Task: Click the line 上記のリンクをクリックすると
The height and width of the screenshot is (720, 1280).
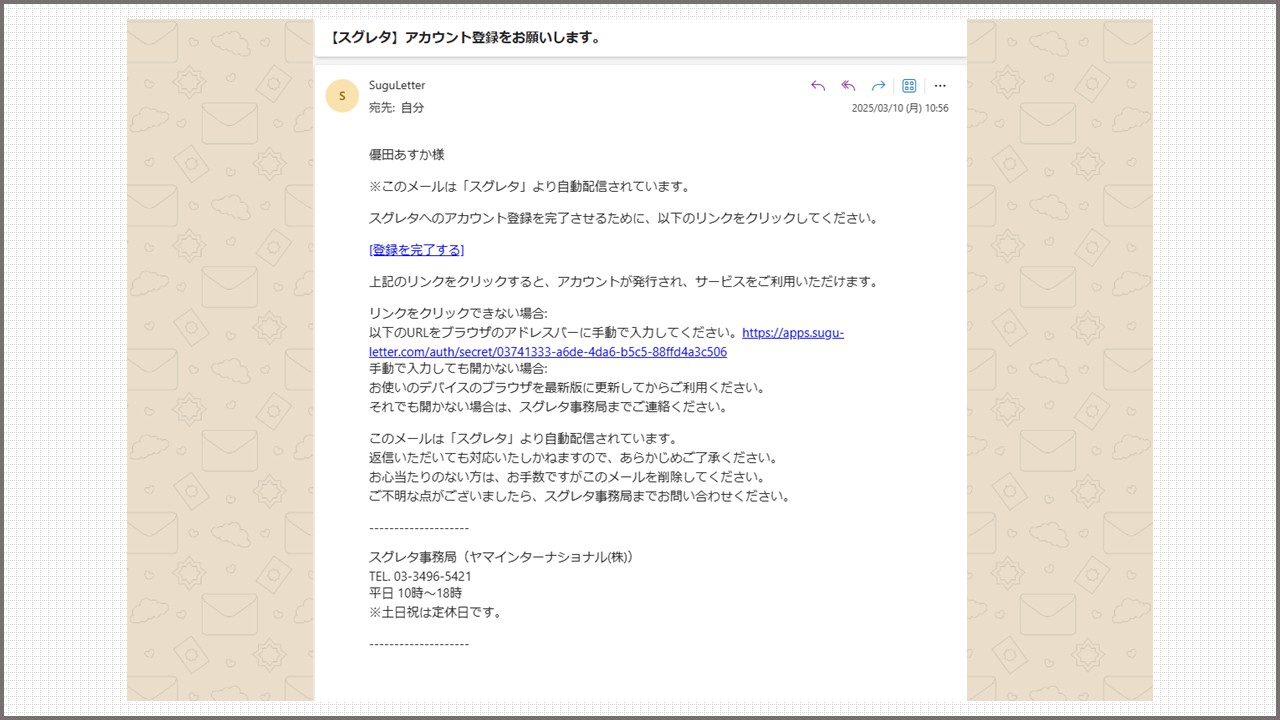Action: (x=625, y=282)
